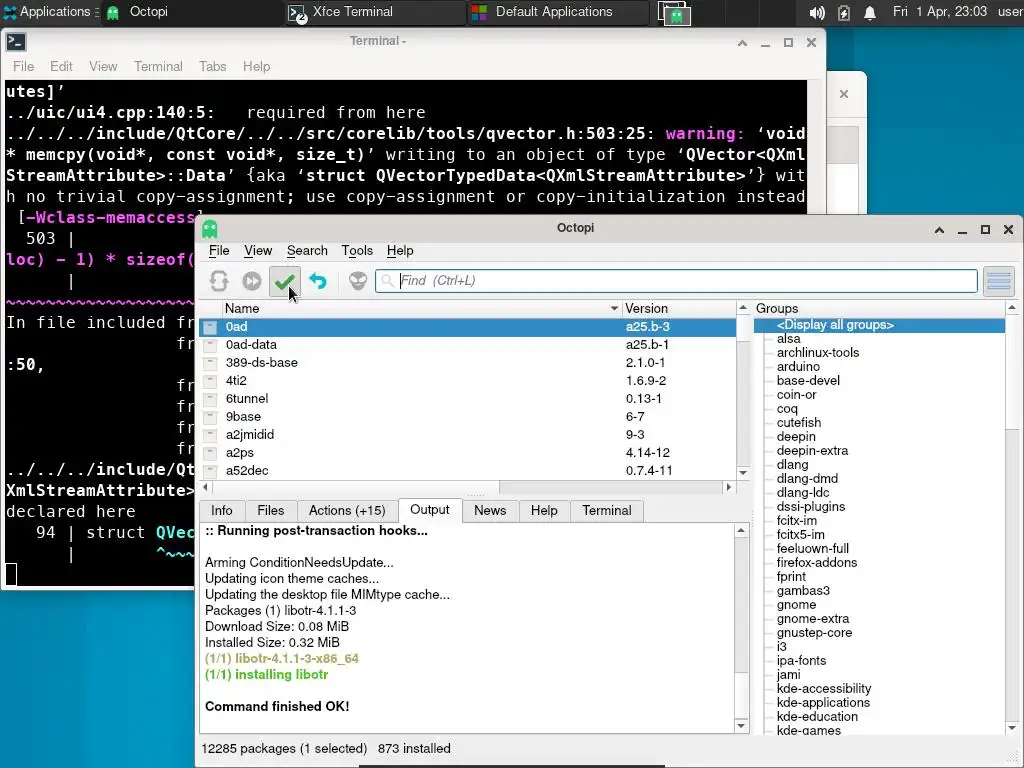Open Octopi Search menu
1024x768 pixels.
click(x=307, y=251)
